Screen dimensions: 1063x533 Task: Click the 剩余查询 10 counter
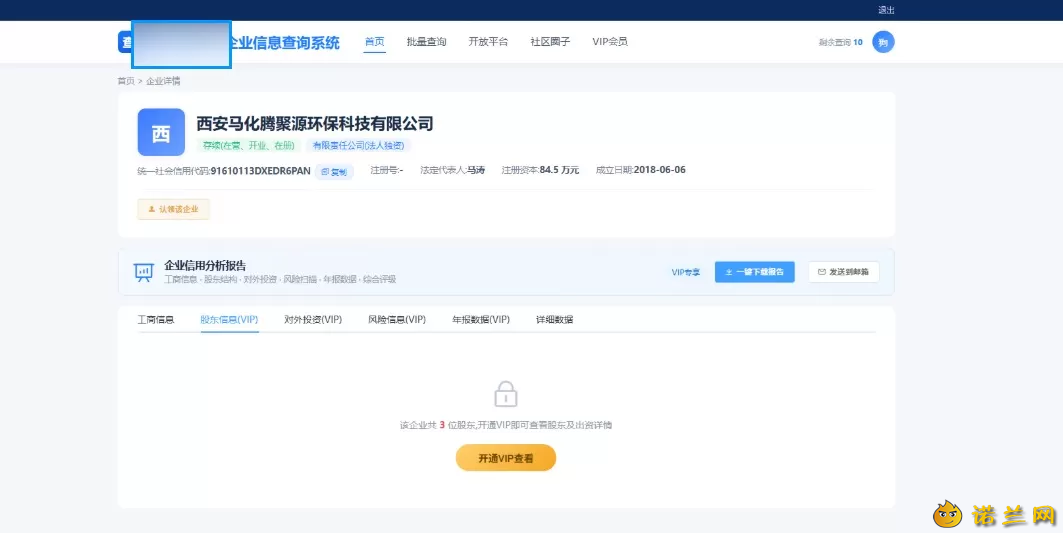[x=841, y=42]
